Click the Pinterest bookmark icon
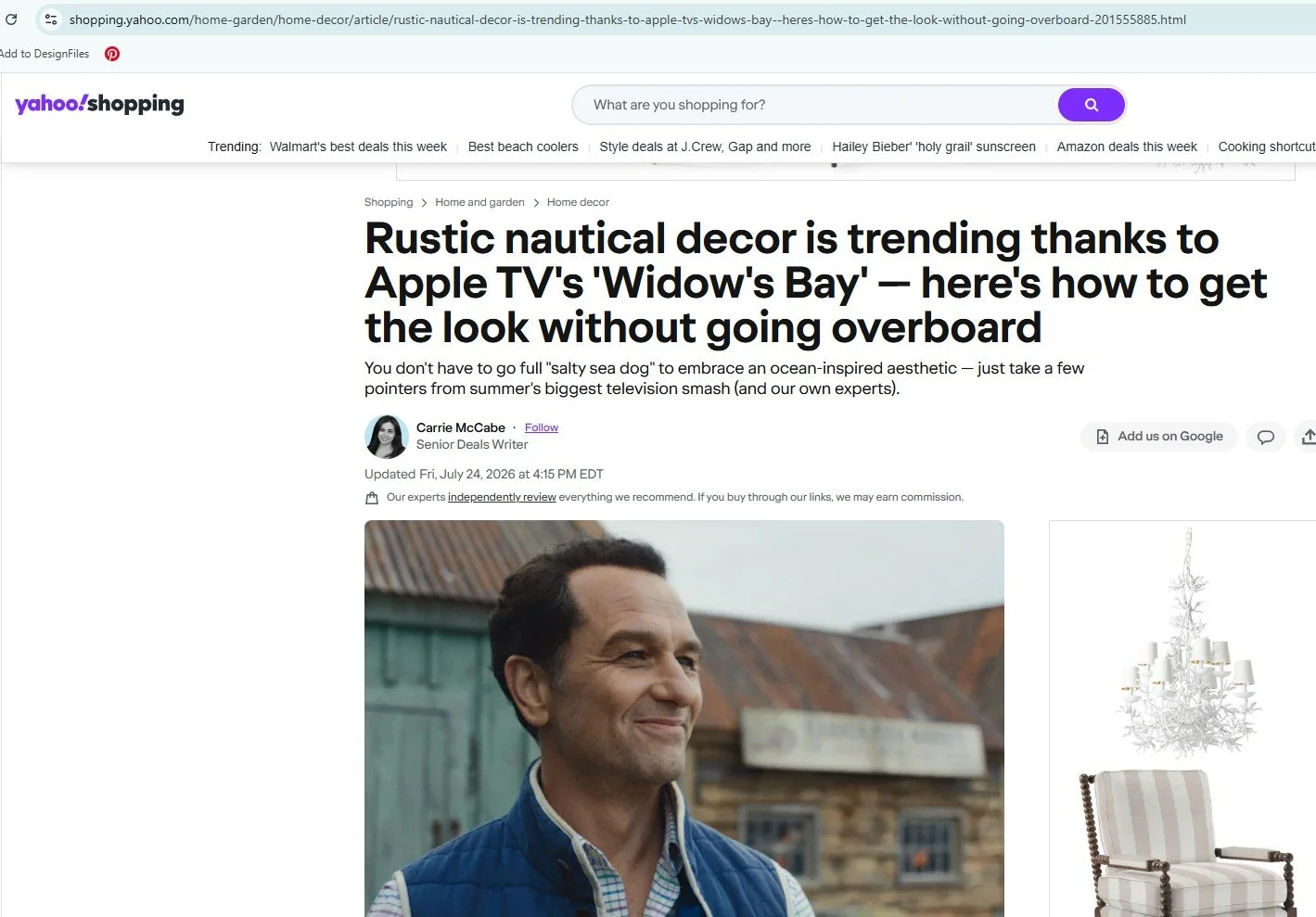The width and height of the screenshot is (1316, 917). click(x=112, y=54)
